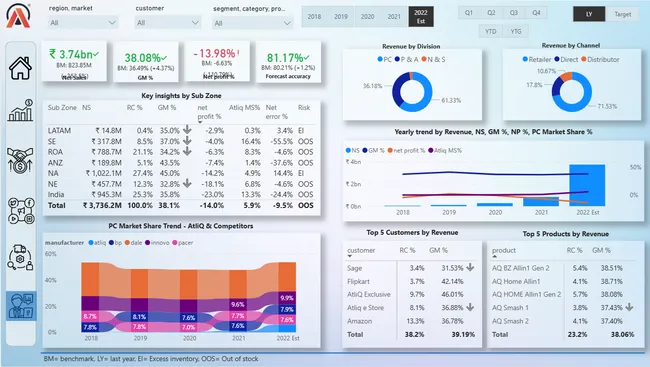650x367 pixels.
Task: Click the Revenue by Channel donut chart
Action: (572, 92)
